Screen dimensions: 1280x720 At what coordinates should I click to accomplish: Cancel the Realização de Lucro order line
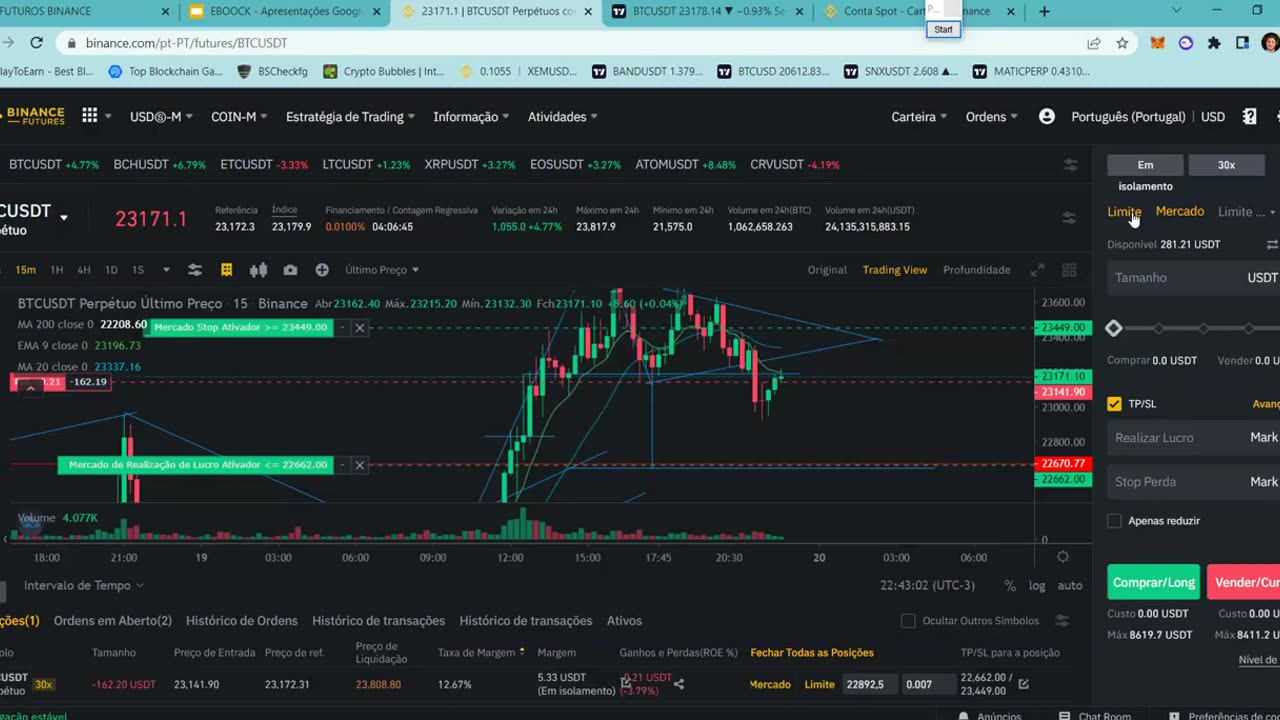click(x=360, y=465)
